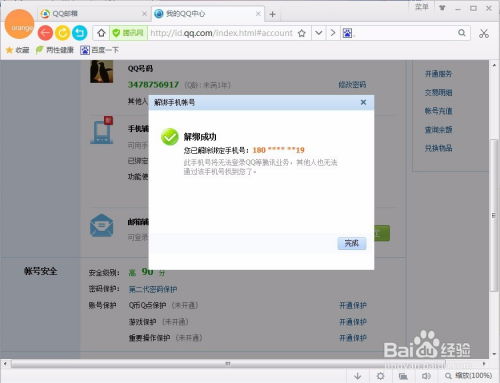This screenshot has width=500, height=383.
Task: Click the 修改密码 link
Action: pyautogui.click(x=352, y=85)
